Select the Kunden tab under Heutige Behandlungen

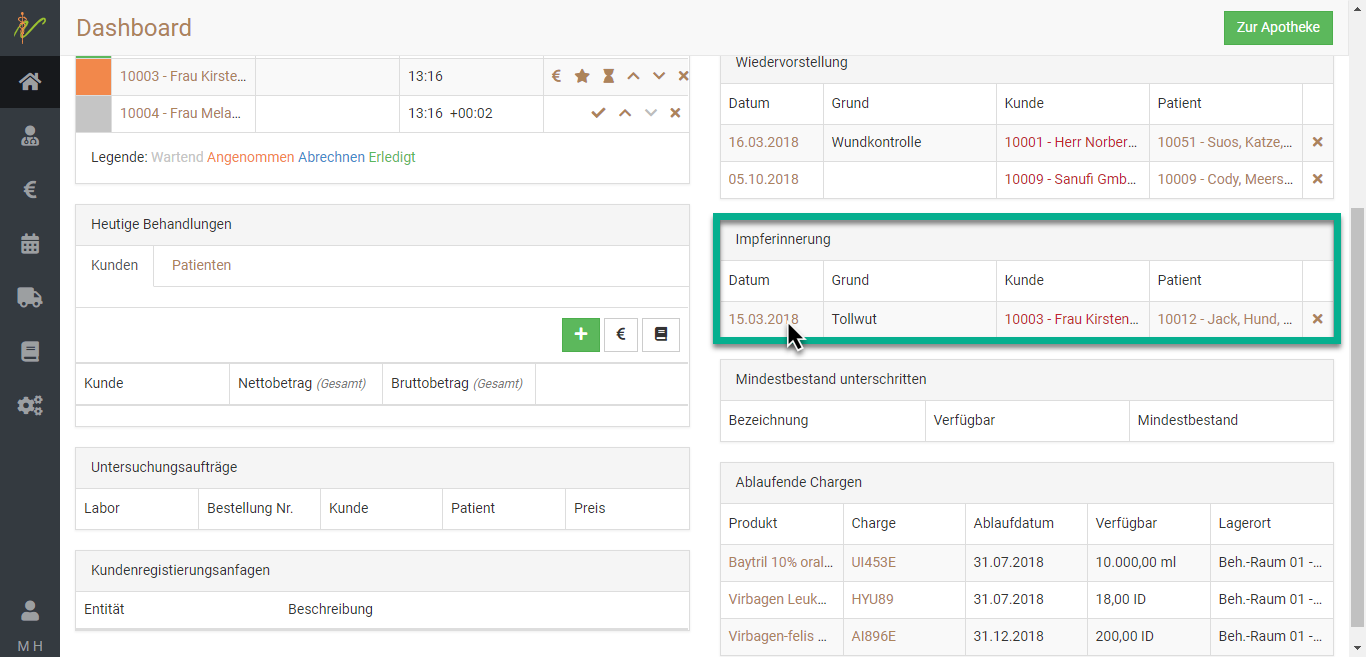pyautogui.click(x=114, y=265)
